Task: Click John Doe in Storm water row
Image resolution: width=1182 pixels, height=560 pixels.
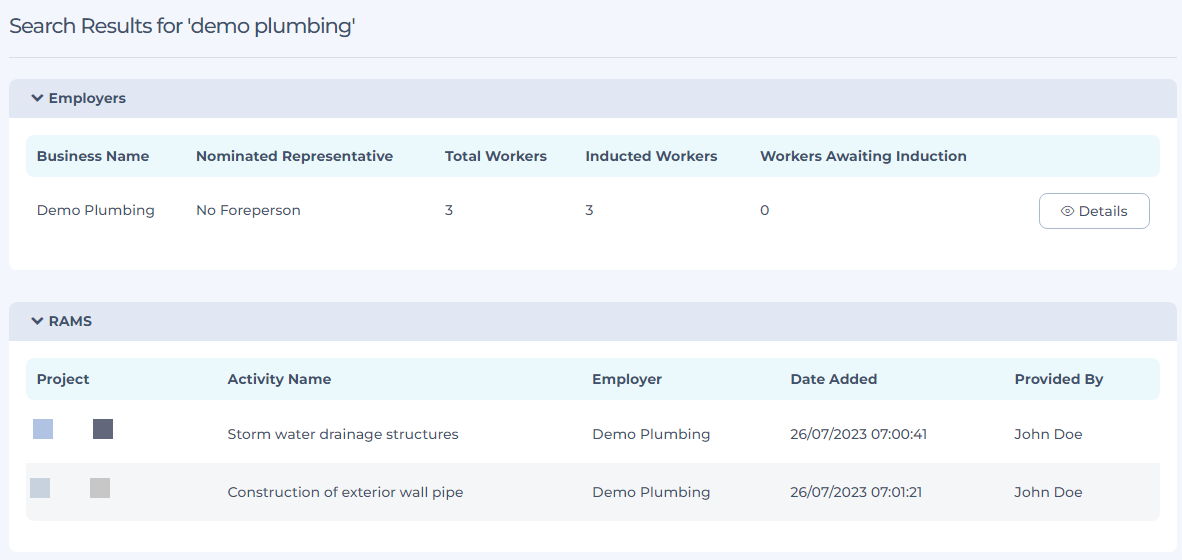Action: (1048, 434)
